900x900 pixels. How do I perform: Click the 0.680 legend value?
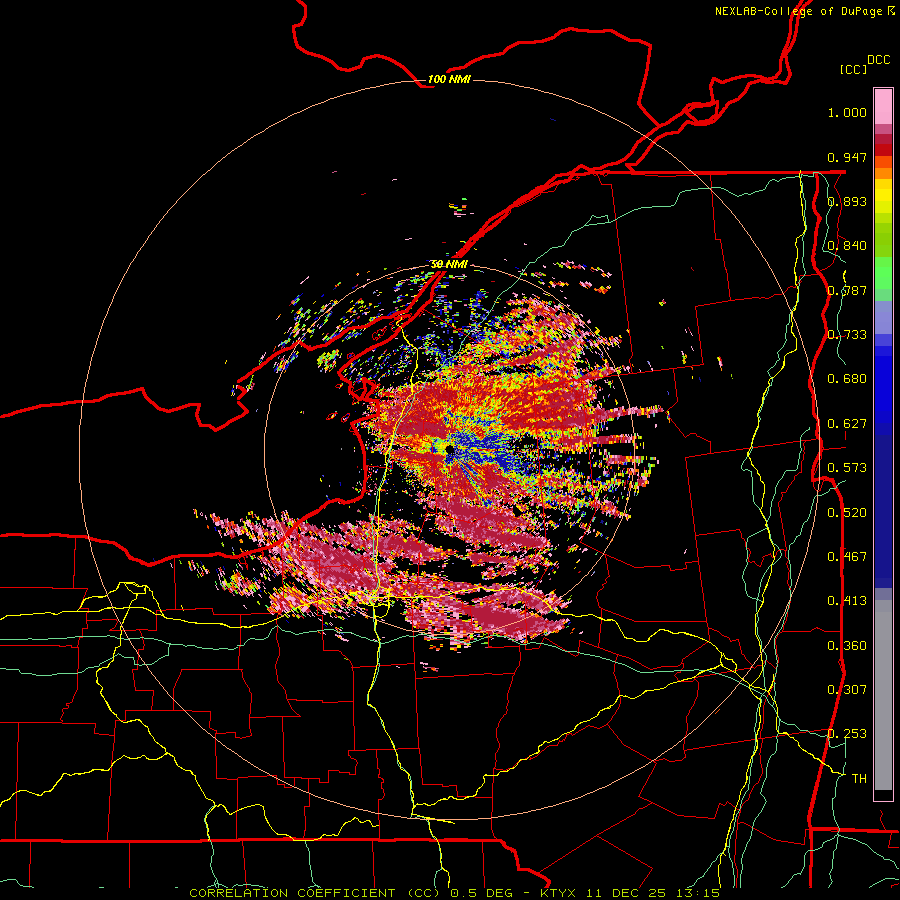coord(847,379)
